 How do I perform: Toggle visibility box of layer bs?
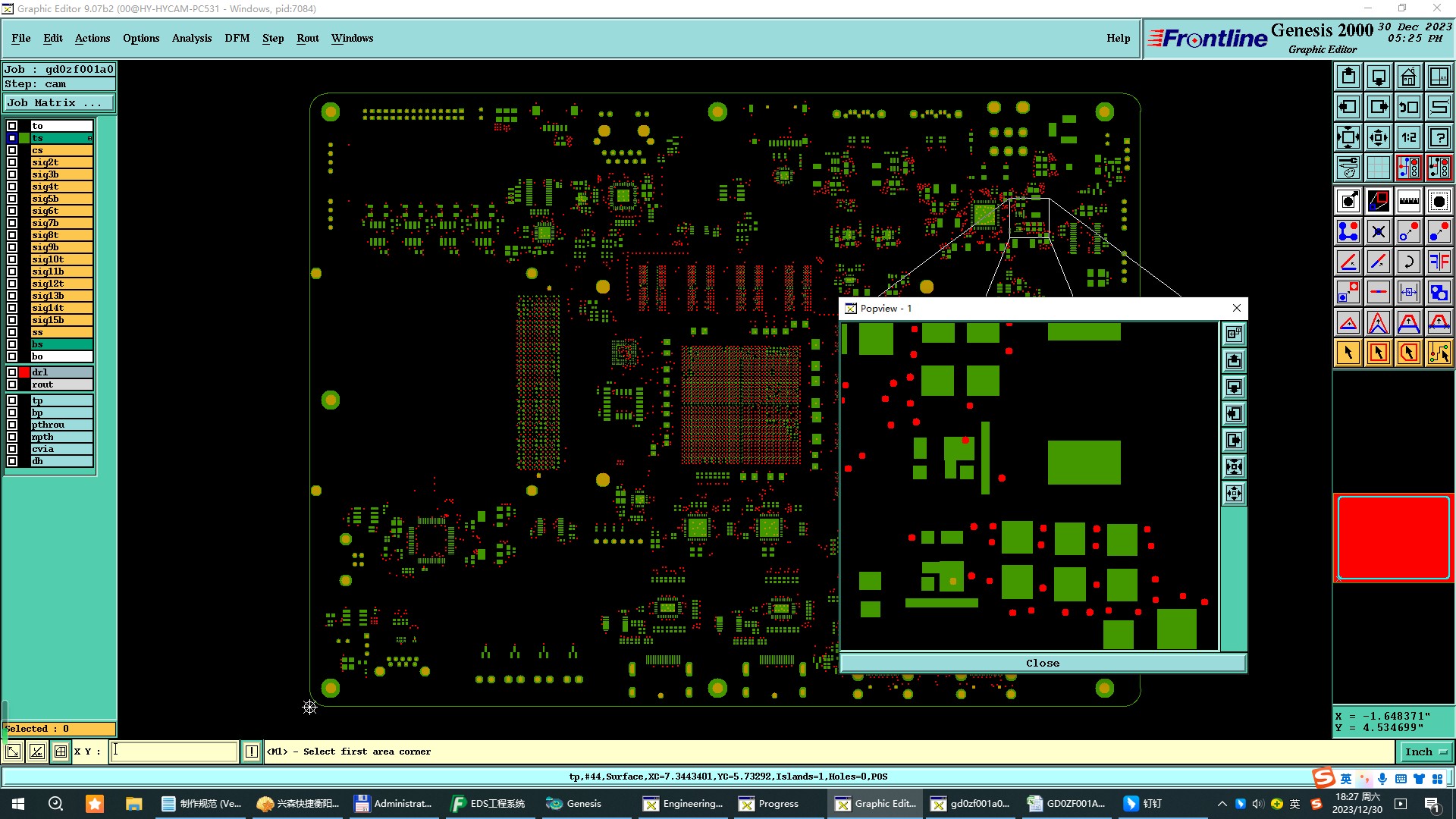[x=12, y=344]
